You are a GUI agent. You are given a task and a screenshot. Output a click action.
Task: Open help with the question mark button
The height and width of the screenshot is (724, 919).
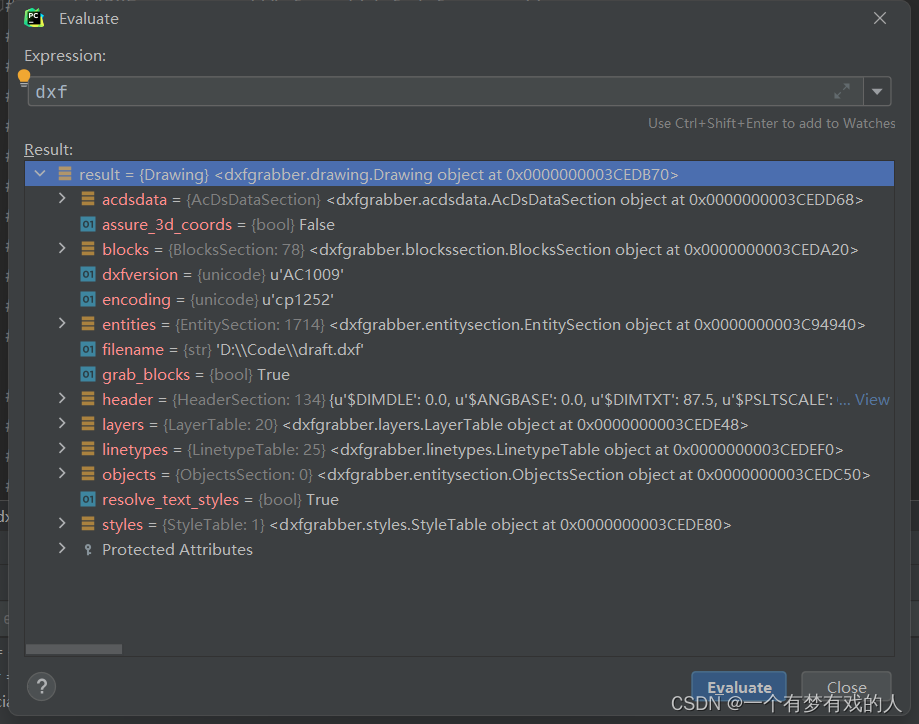42,686
